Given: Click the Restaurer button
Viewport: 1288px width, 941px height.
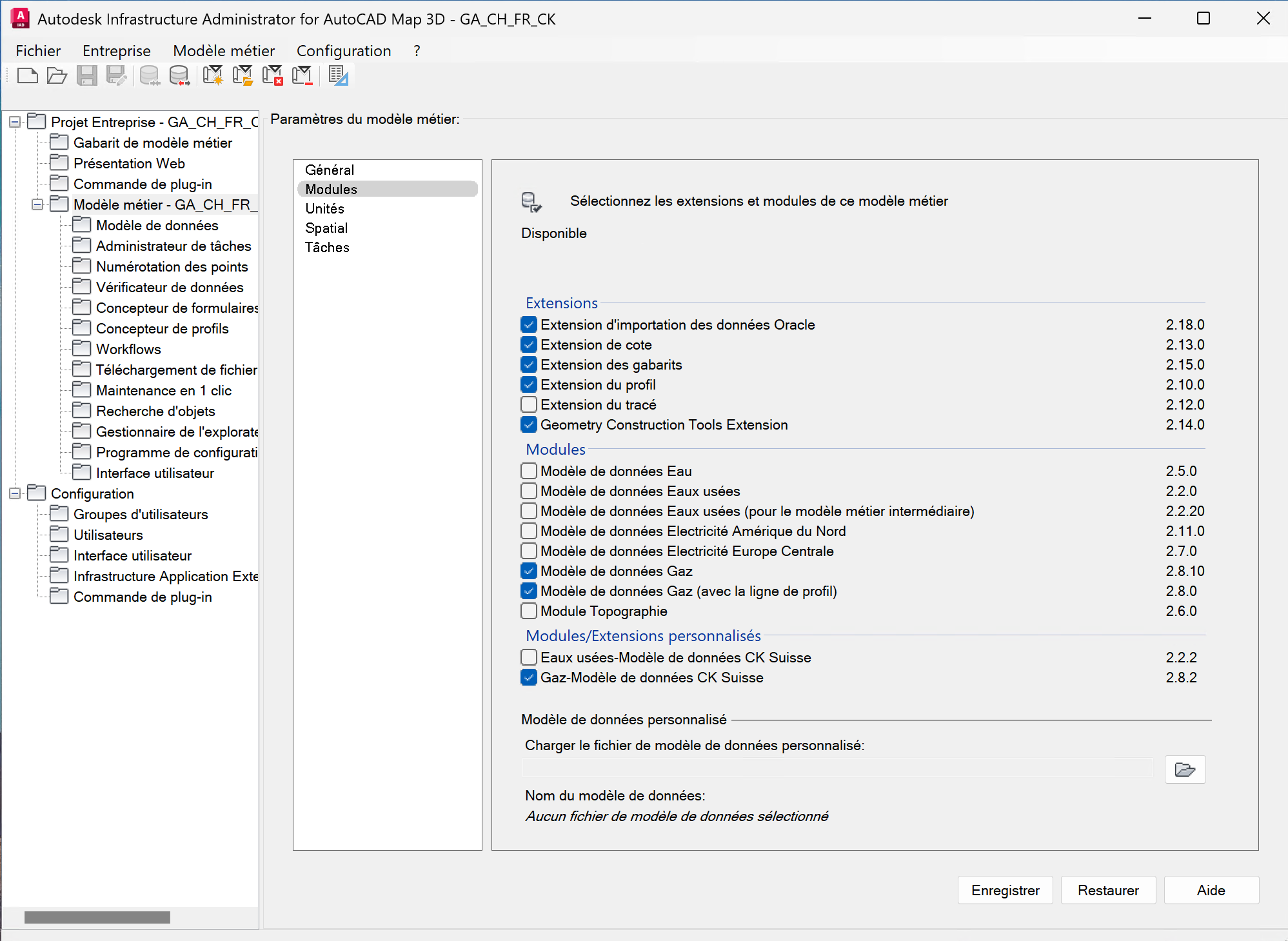Looking at the screenshot, I should pos(1108,890).
